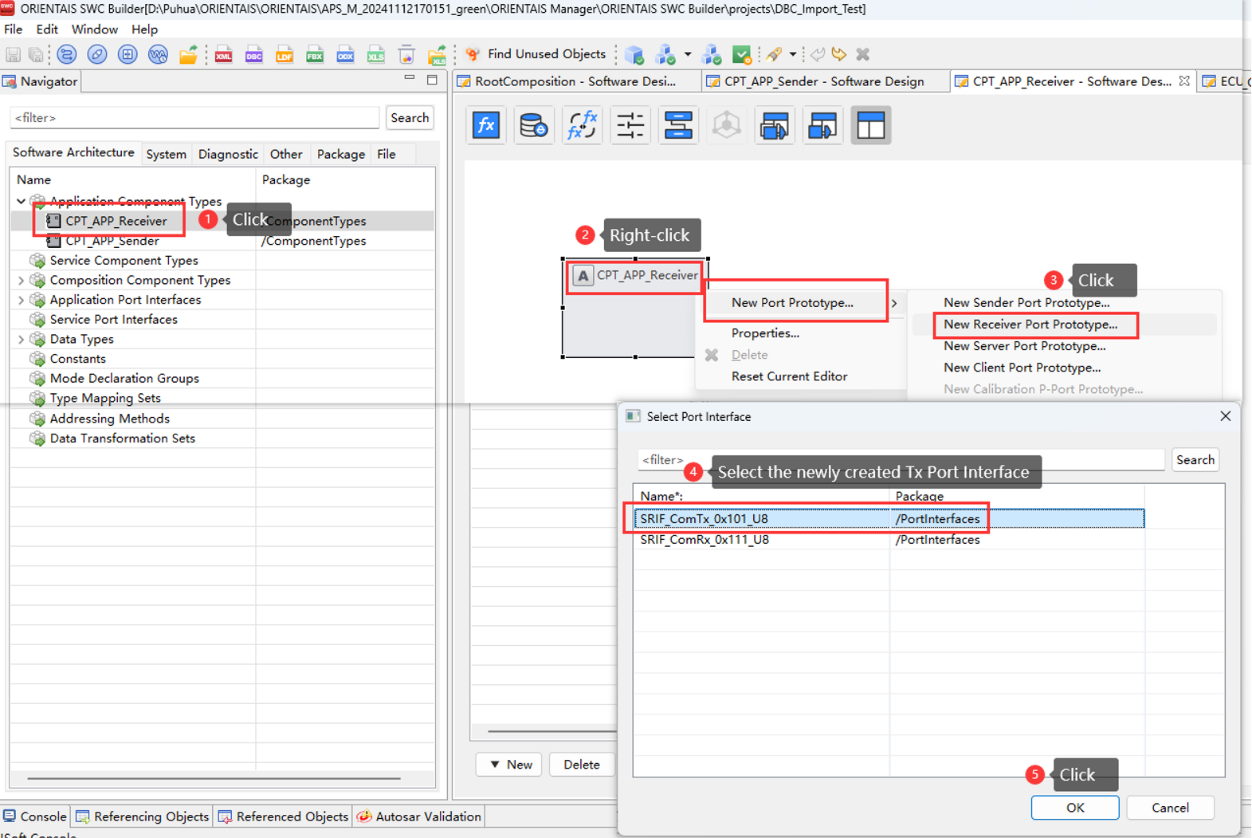Image resolution: width=1252 pixels, height=838 pixels.
Task: Click the Navigator filter text field
Action: point(195,118)
